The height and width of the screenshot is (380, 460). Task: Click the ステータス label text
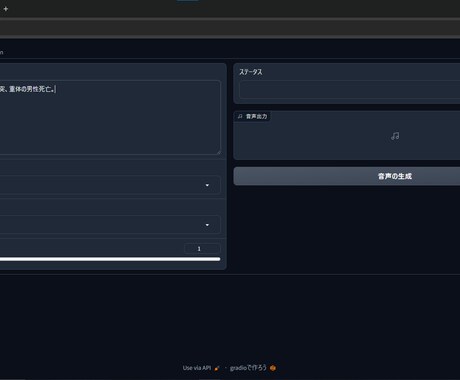click(x=251, y=72)
